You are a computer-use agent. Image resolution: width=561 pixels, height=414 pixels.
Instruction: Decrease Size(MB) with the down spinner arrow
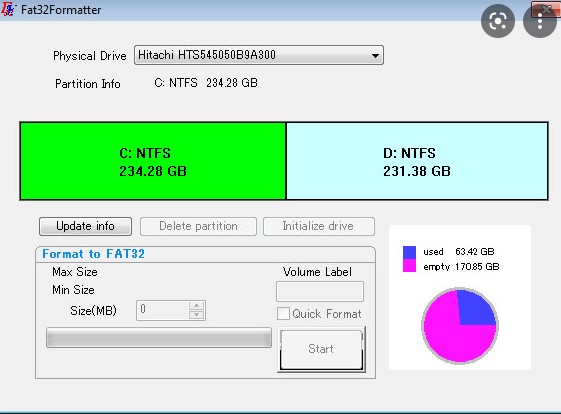tap(196, 315)
